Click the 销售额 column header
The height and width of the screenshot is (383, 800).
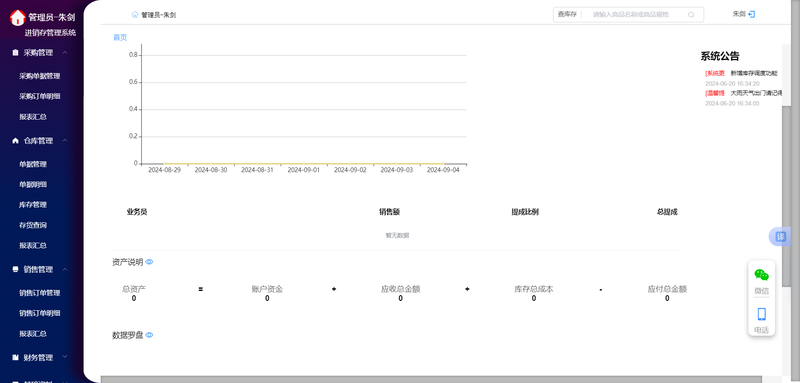[x=389, y=212]
